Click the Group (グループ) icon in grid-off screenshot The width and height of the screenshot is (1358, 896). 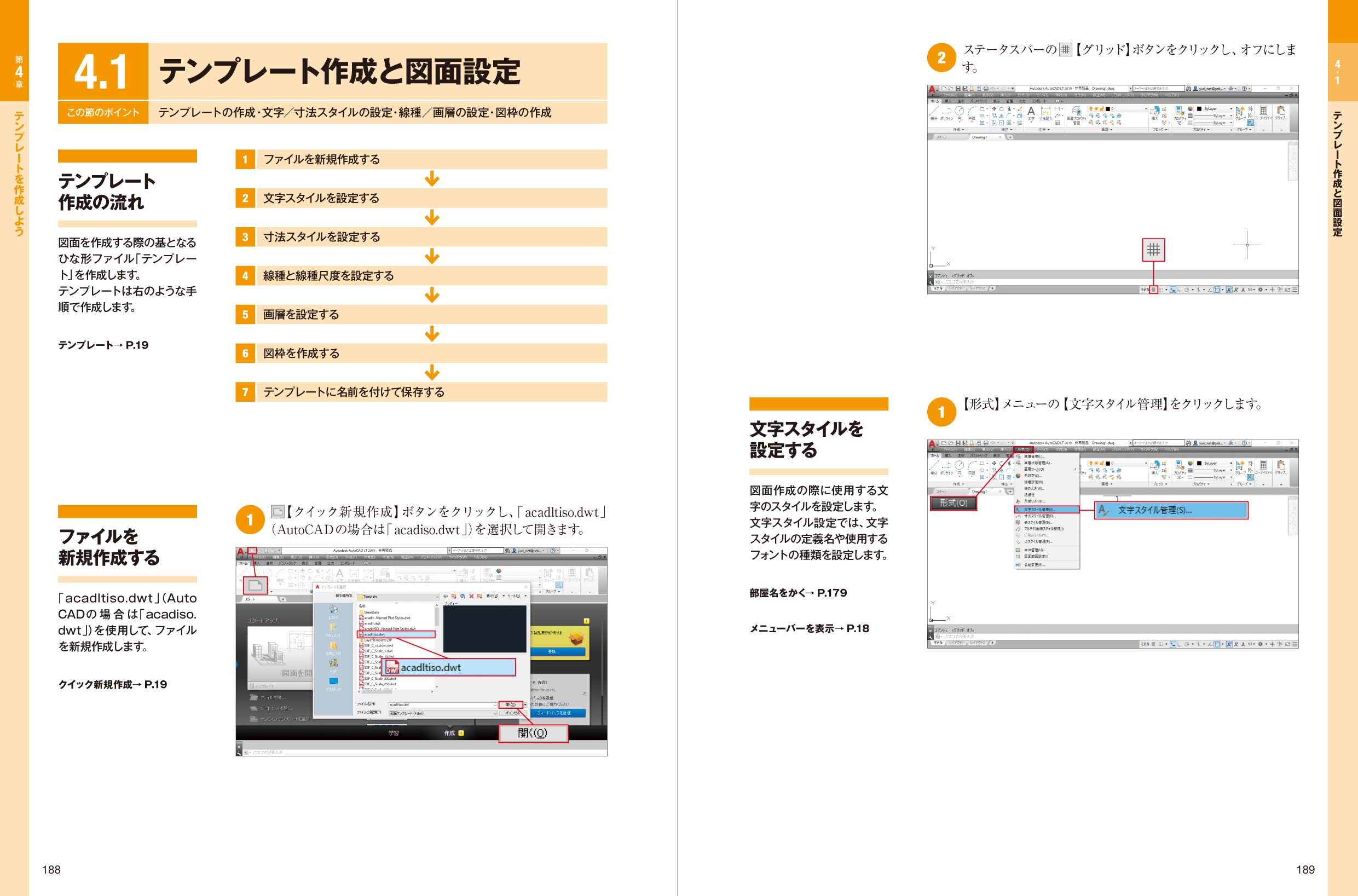[1240, 113]
